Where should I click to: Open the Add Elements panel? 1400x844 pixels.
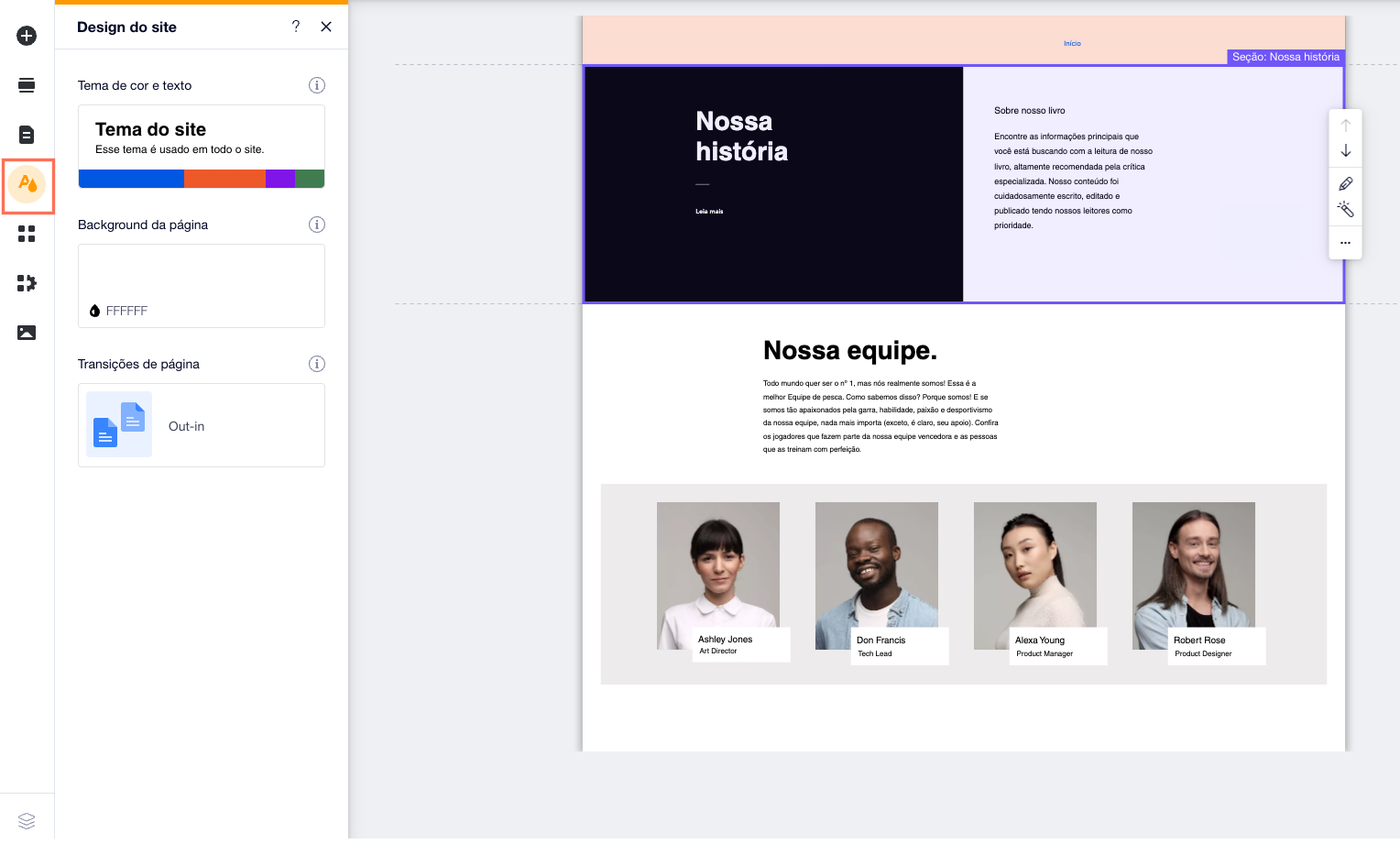pyautogui.click(x=27, y=35)
